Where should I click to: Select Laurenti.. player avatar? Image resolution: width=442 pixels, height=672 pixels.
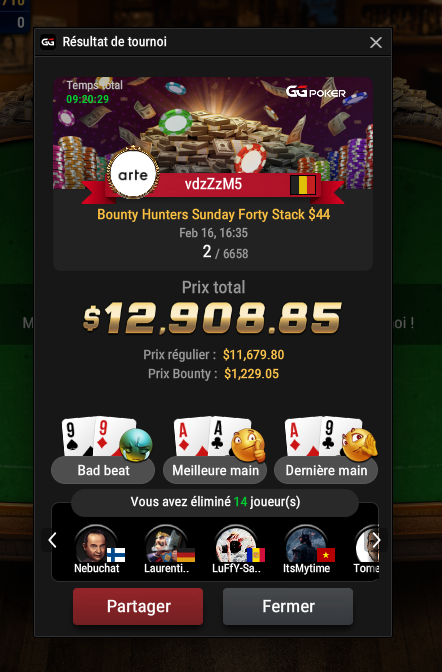click(x=166, y=544)
